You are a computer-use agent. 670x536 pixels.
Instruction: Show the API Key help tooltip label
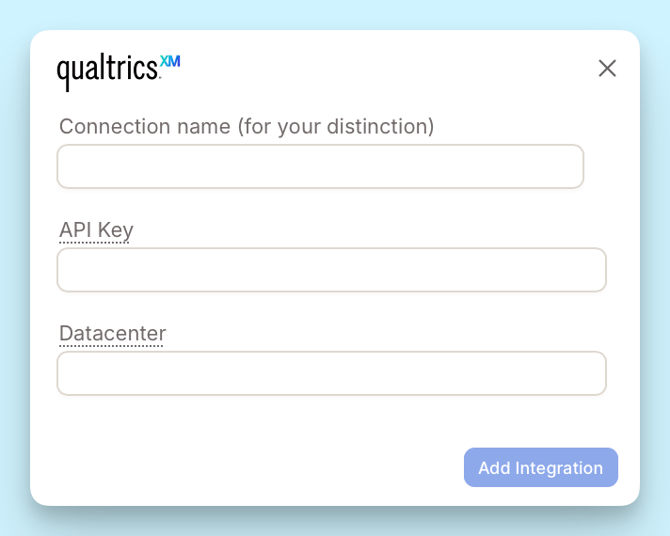(x=96, y=230)
